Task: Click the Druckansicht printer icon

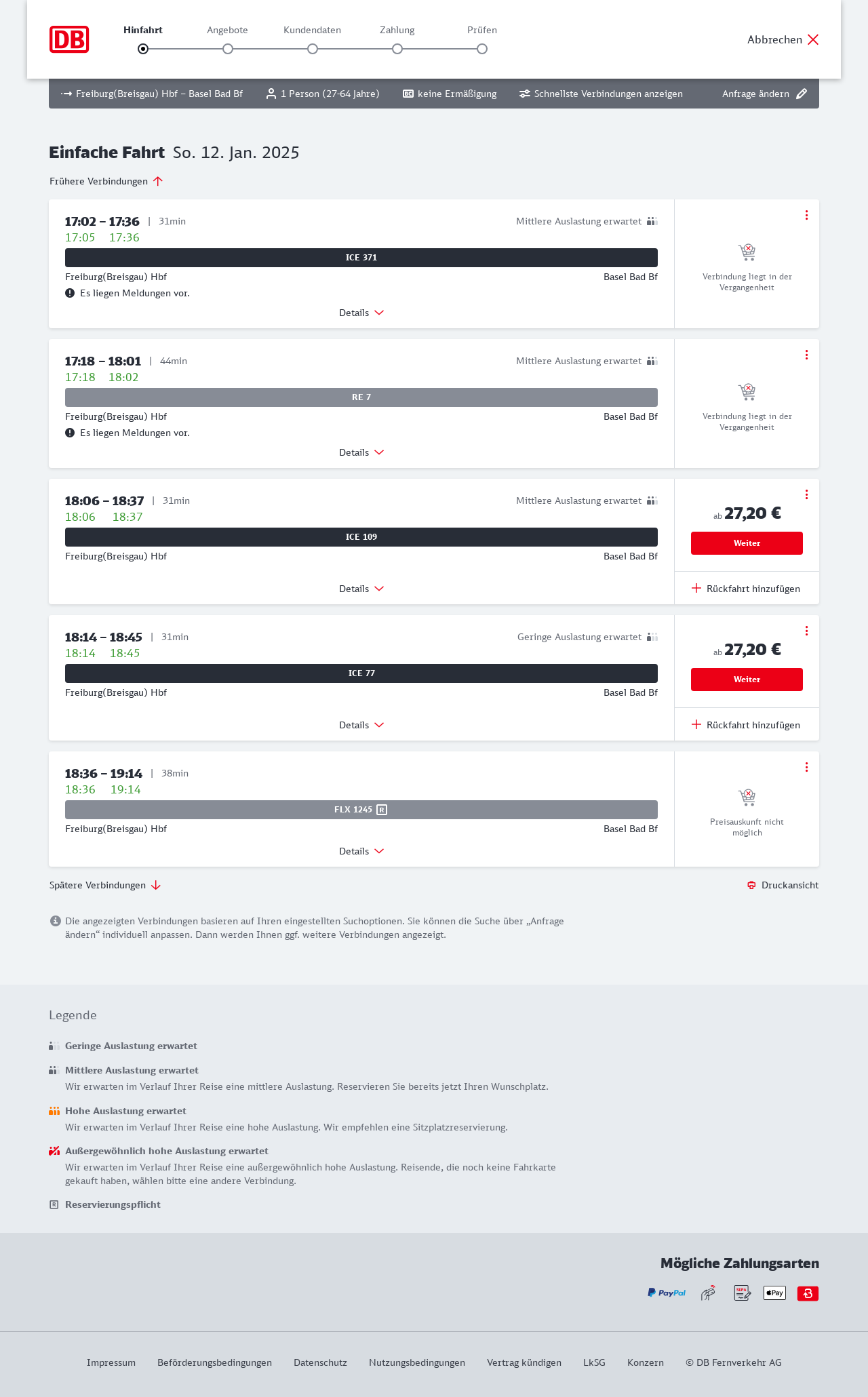Action: point(751,885)
